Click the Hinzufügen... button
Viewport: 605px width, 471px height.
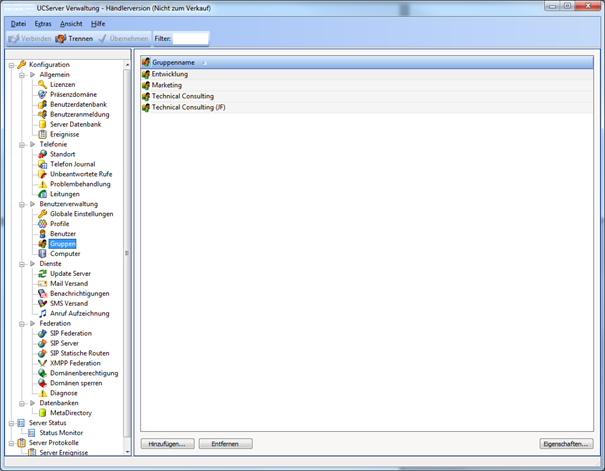167,444
